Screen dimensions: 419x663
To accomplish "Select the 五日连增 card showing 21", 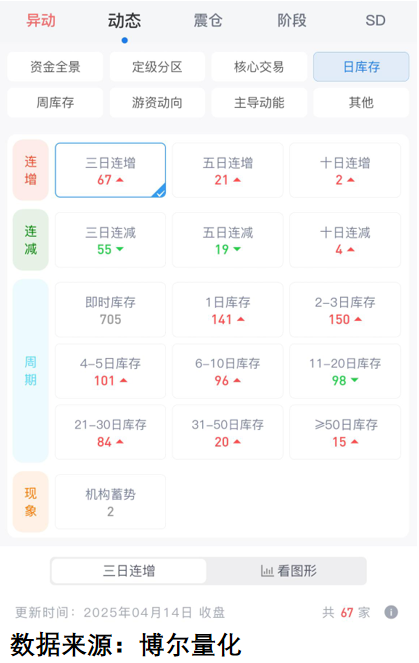I will coord(227,170).
